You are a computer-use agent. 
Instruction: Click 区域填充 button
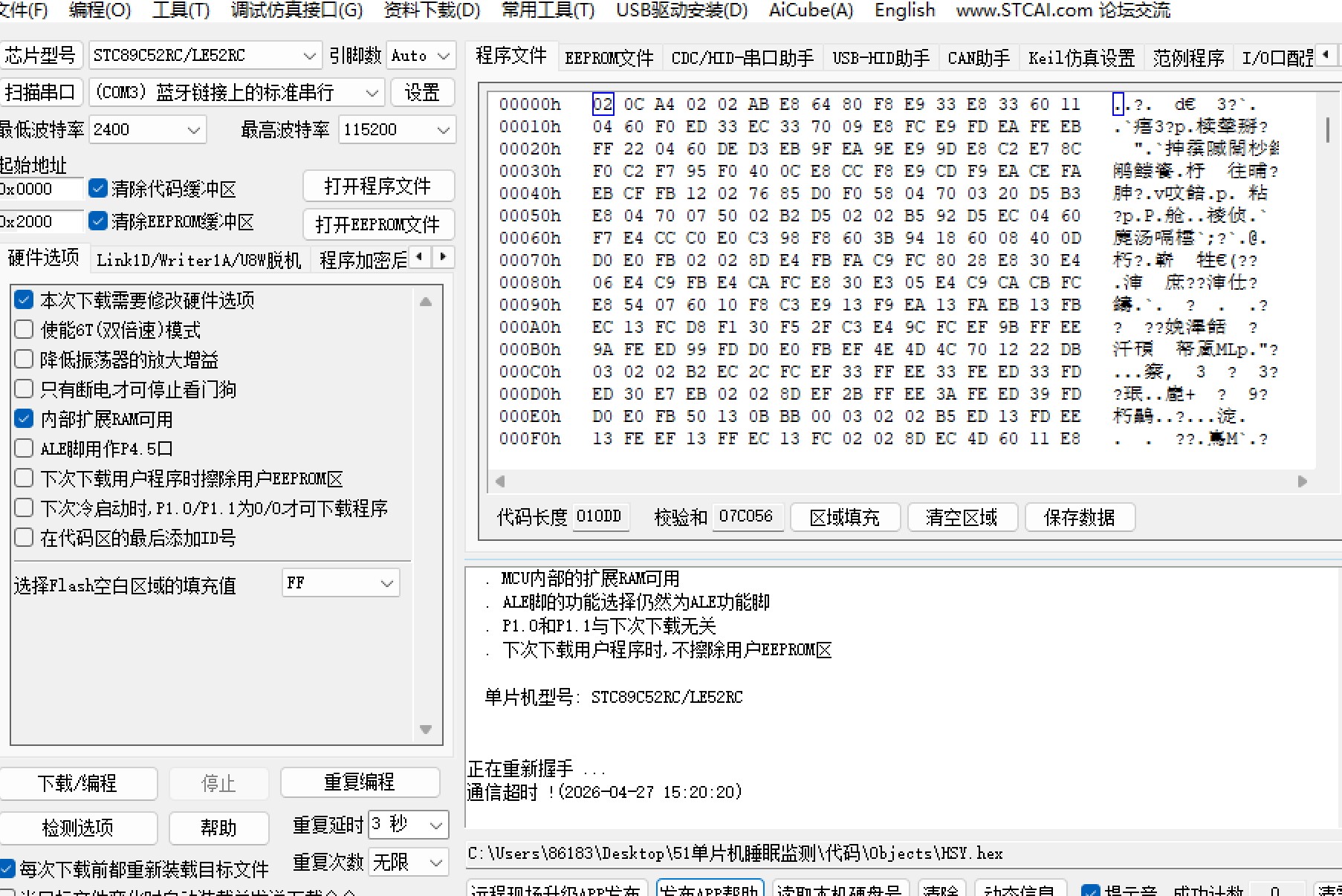point(845,517)
